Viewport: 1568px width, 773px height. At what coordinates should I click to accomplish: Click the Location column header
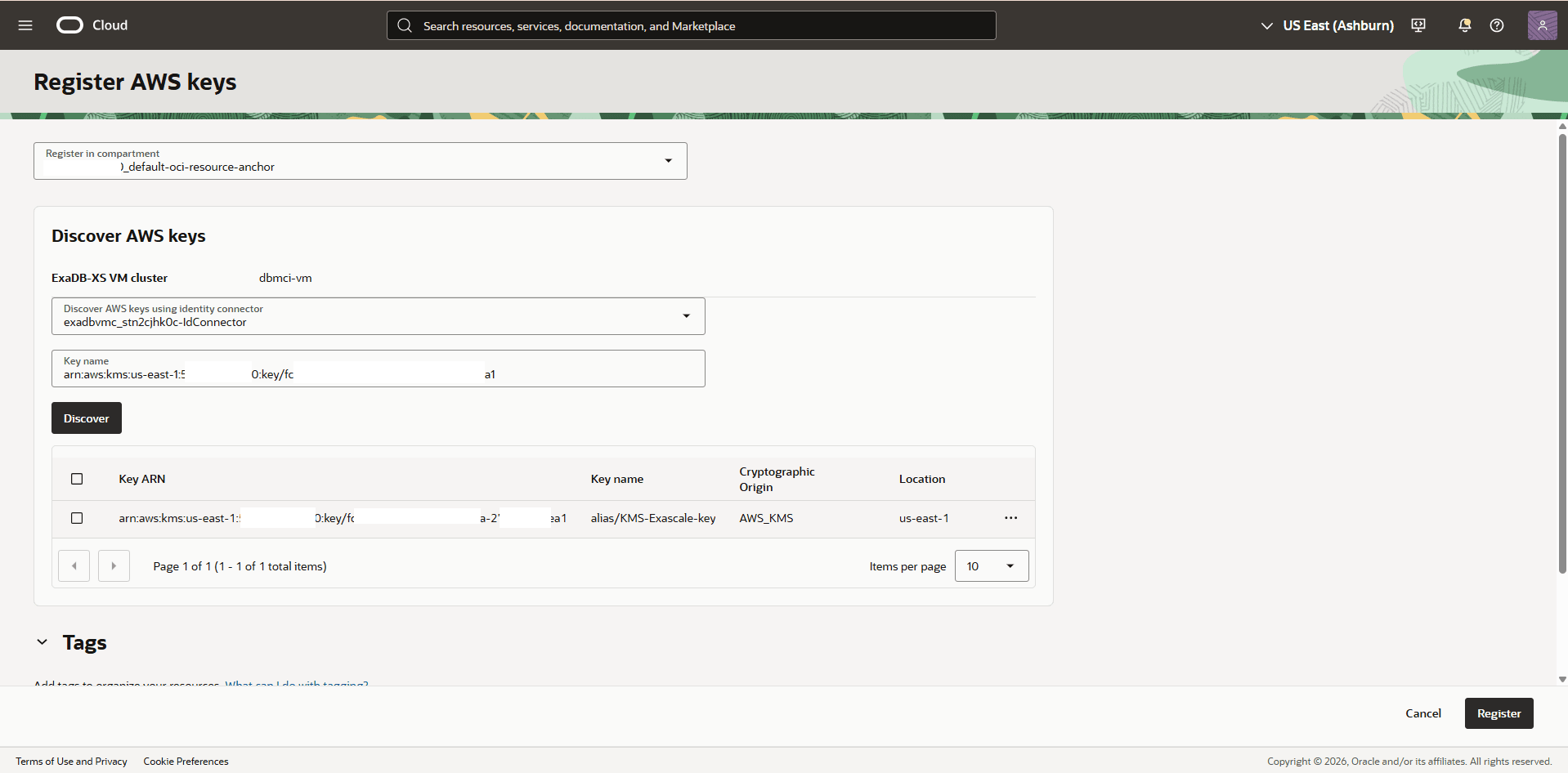tap(922, 479)
